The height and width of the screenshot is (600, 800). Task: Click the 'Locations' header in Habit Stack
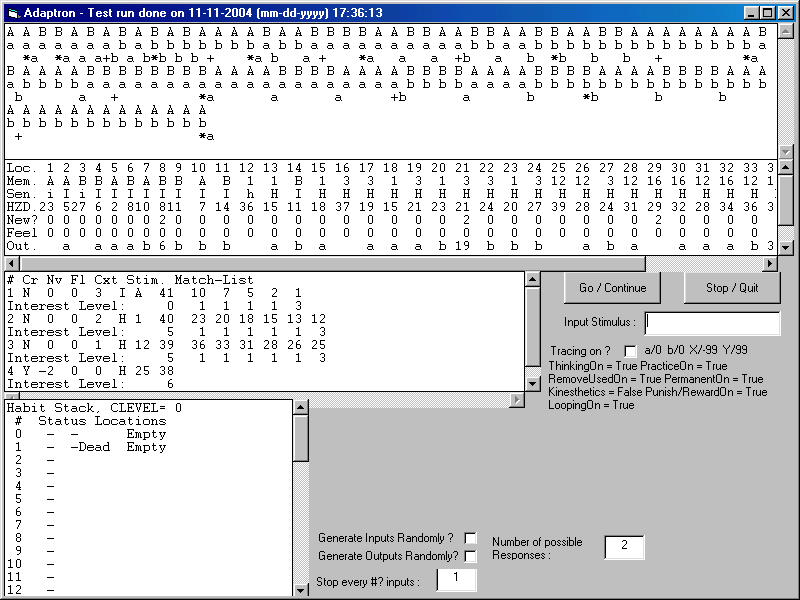(x=131, y=421)
